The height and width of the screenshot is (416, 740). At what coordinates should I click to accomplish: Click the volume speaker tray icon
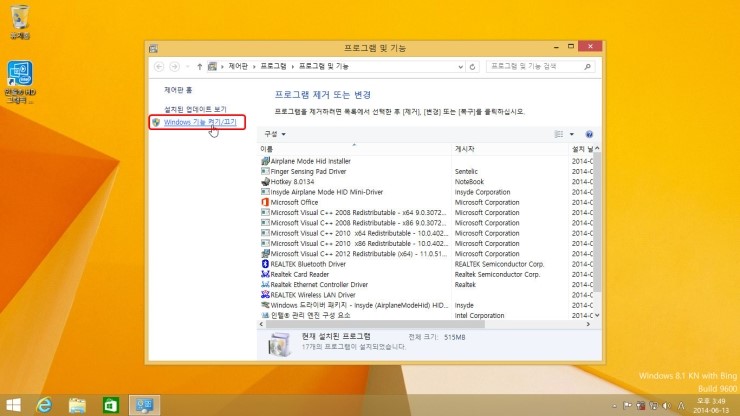tap(667, 406)
